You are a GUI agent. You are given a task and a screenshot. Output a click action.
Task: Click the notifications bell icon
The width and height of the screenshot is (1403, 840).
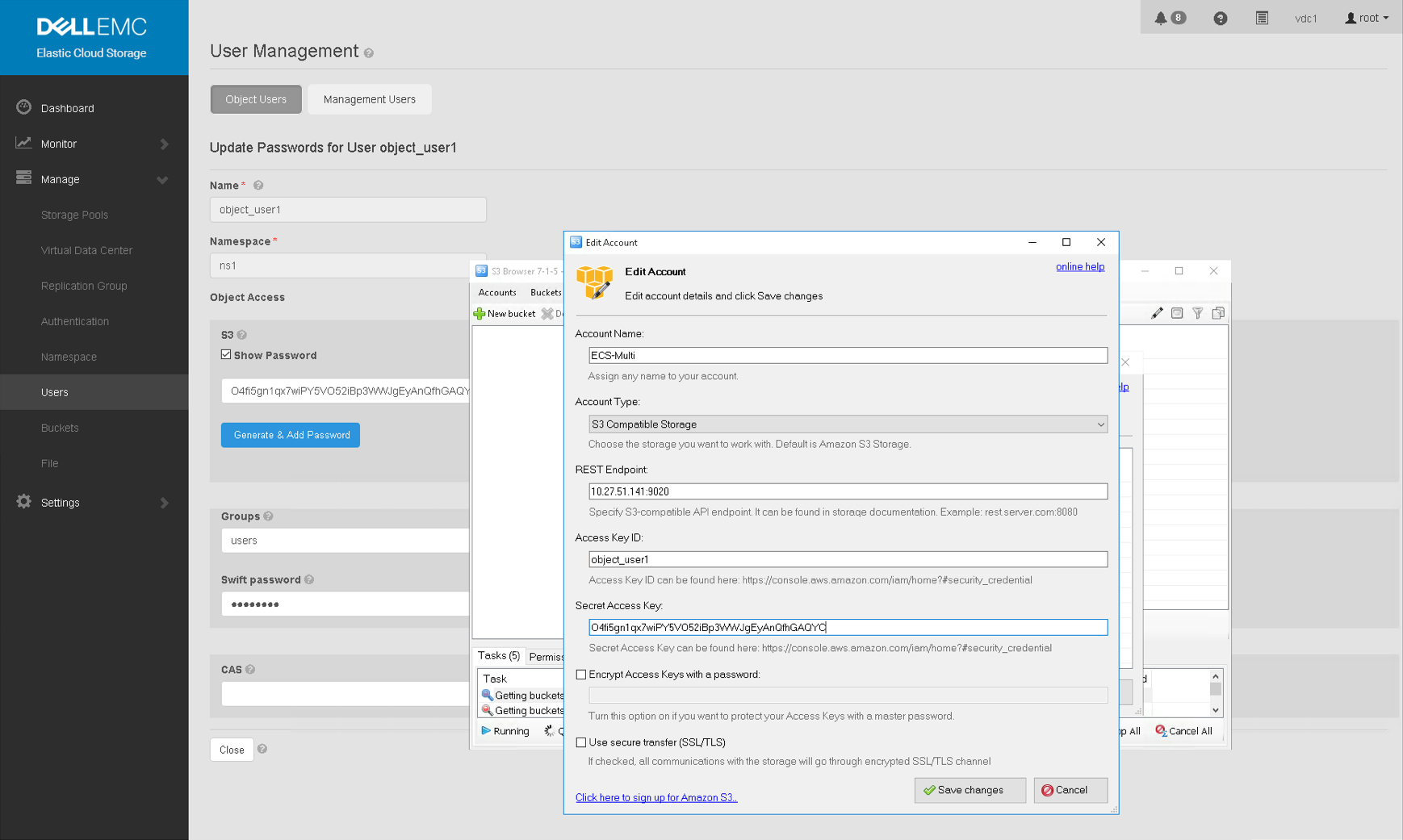pyautogui.click(x=1161, y=18)
